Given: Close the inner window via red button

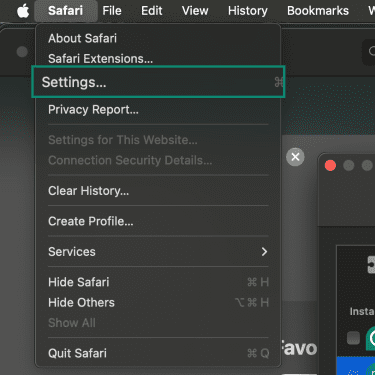Looking at the screenshot, I should tap(330, 165).
